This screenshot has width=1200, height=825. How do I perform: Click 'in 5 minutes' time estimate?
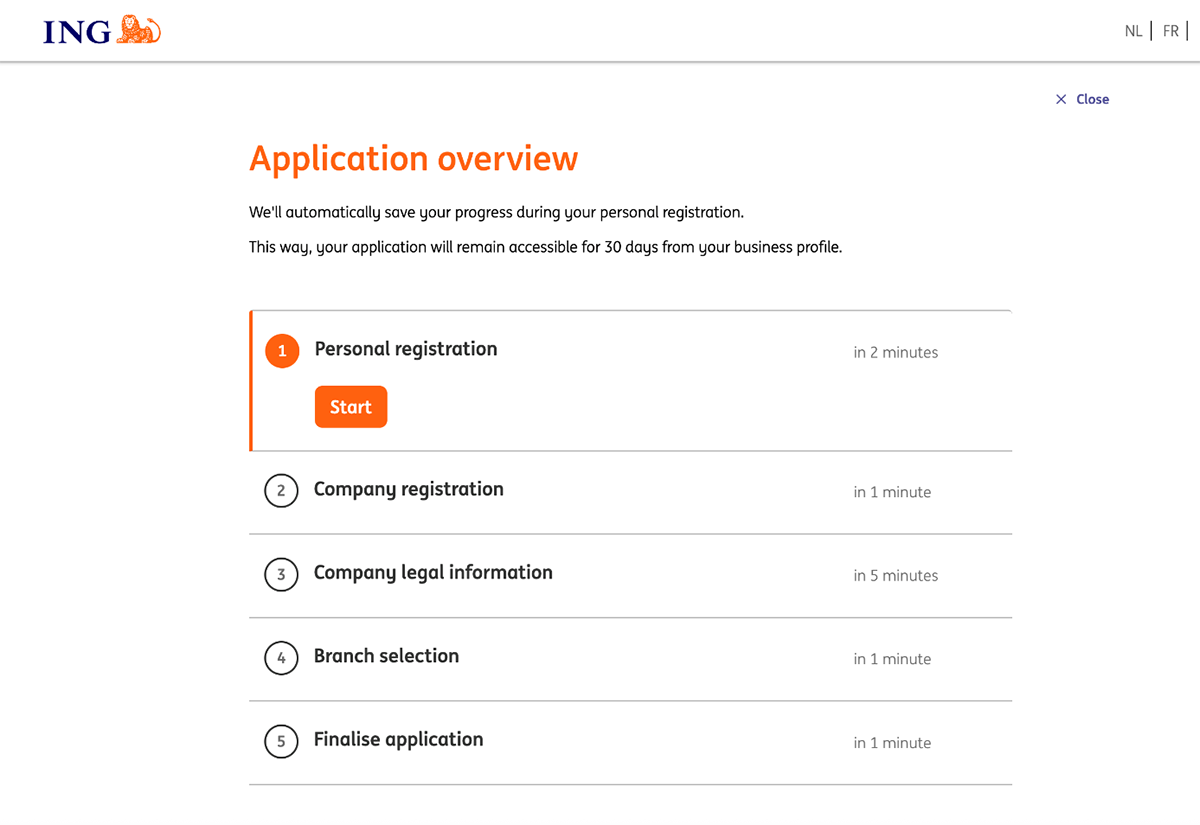coord(895,576)
